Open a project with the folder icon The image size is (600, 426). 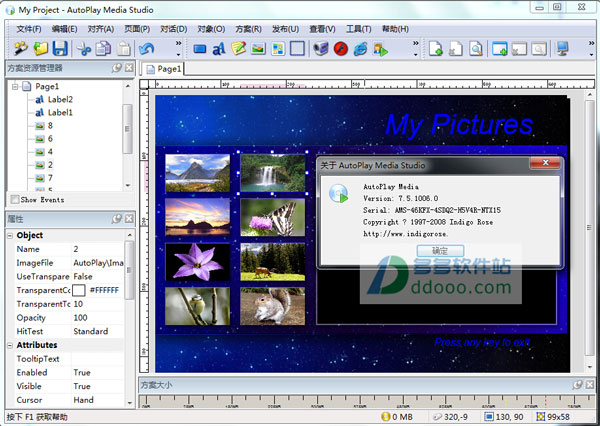41,49
